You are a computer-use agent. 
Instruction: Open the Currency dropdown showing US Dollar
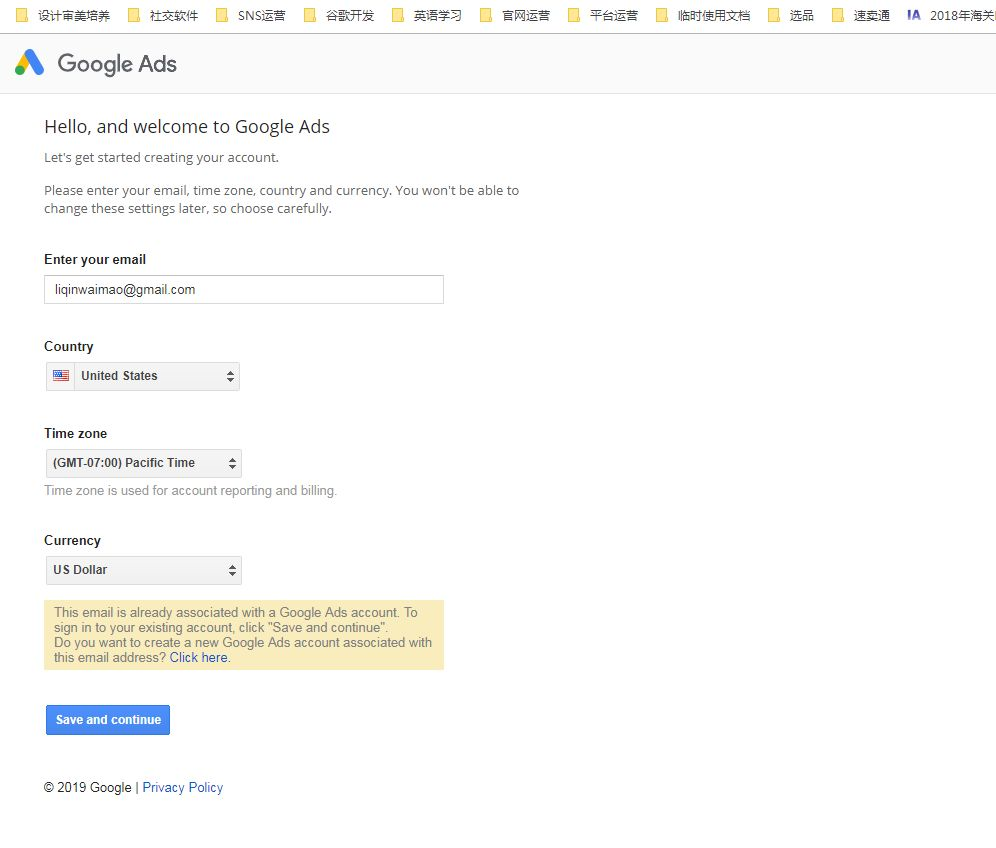click(144, 570)
